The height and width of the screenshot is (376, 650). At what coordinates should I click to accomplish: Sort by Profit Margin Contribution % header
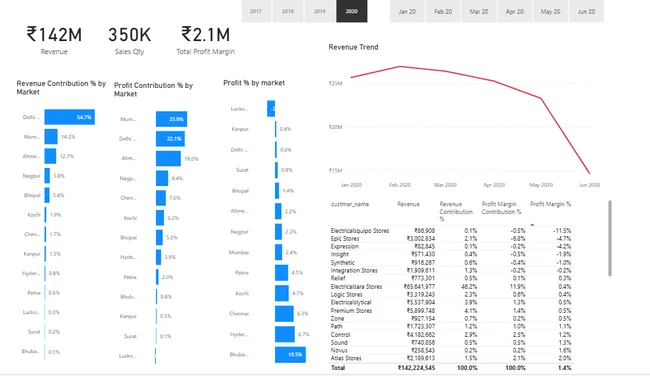coord(501,208)
